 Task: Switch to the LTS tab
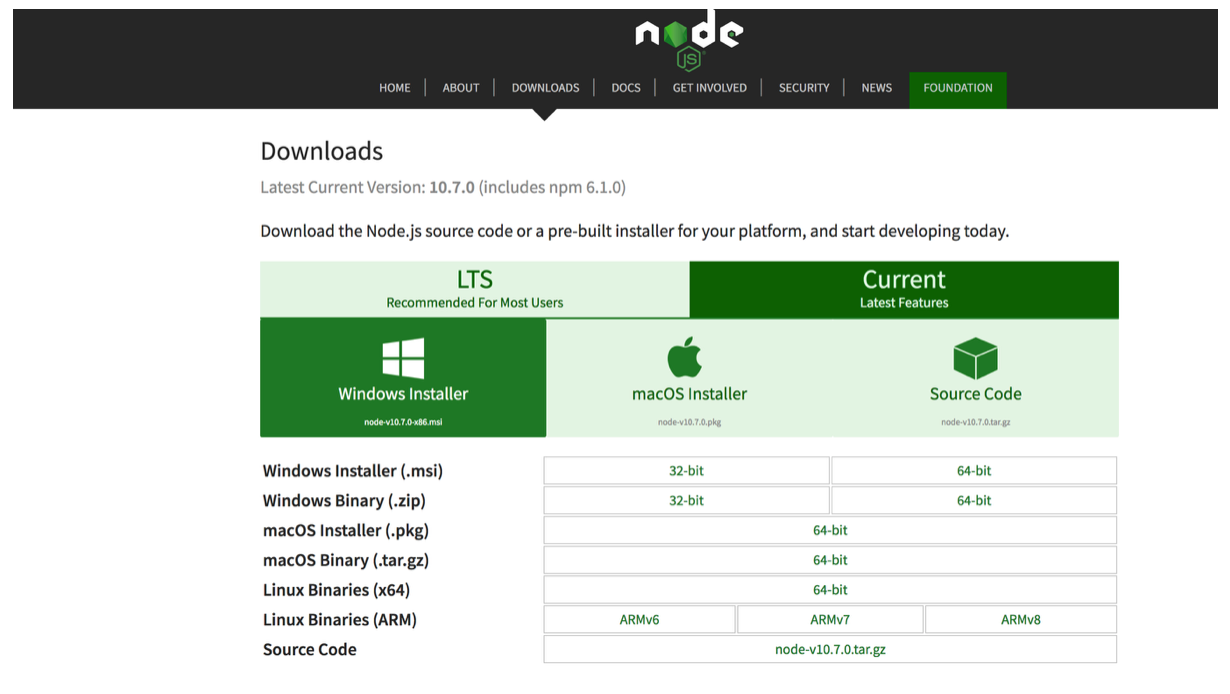click(475, 289)
